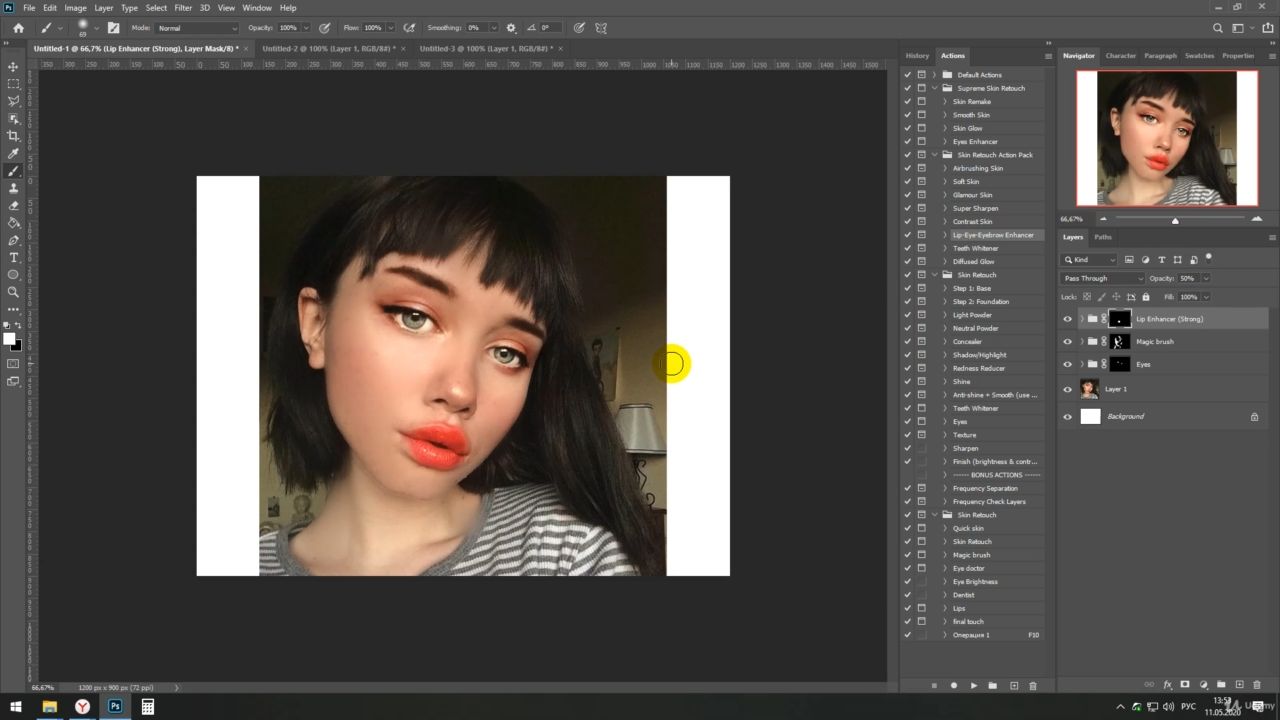Viewport: 1280px width, 720px height.
Task: Select the Airbrushing Skin action
Action: pyautogui.click(x=977, y=168)
